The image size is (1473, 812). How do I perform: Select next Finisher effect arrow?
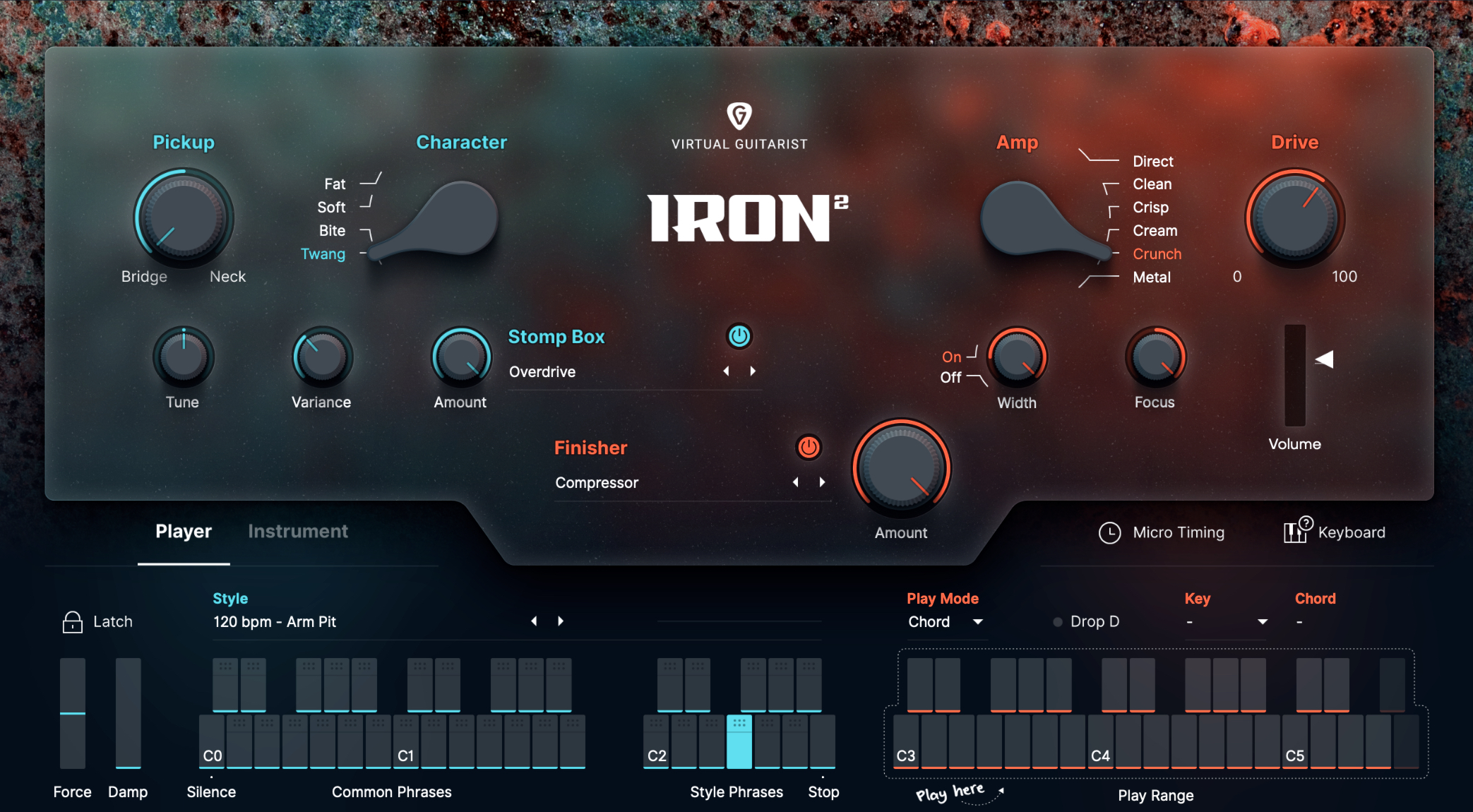[822, 482]
